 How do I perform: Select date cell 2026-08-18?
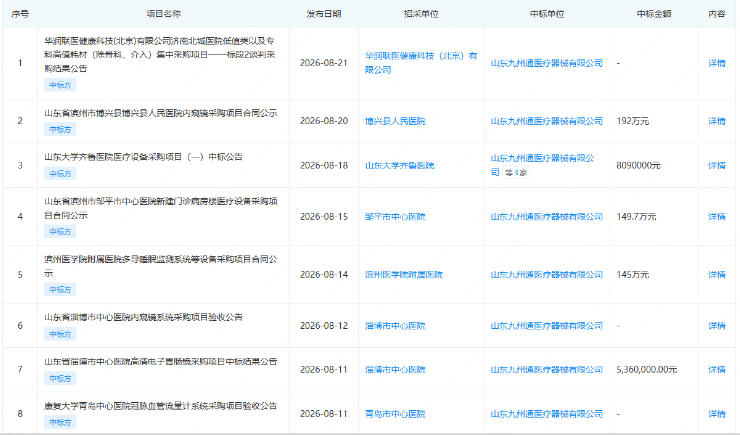(x=324, y=166)
